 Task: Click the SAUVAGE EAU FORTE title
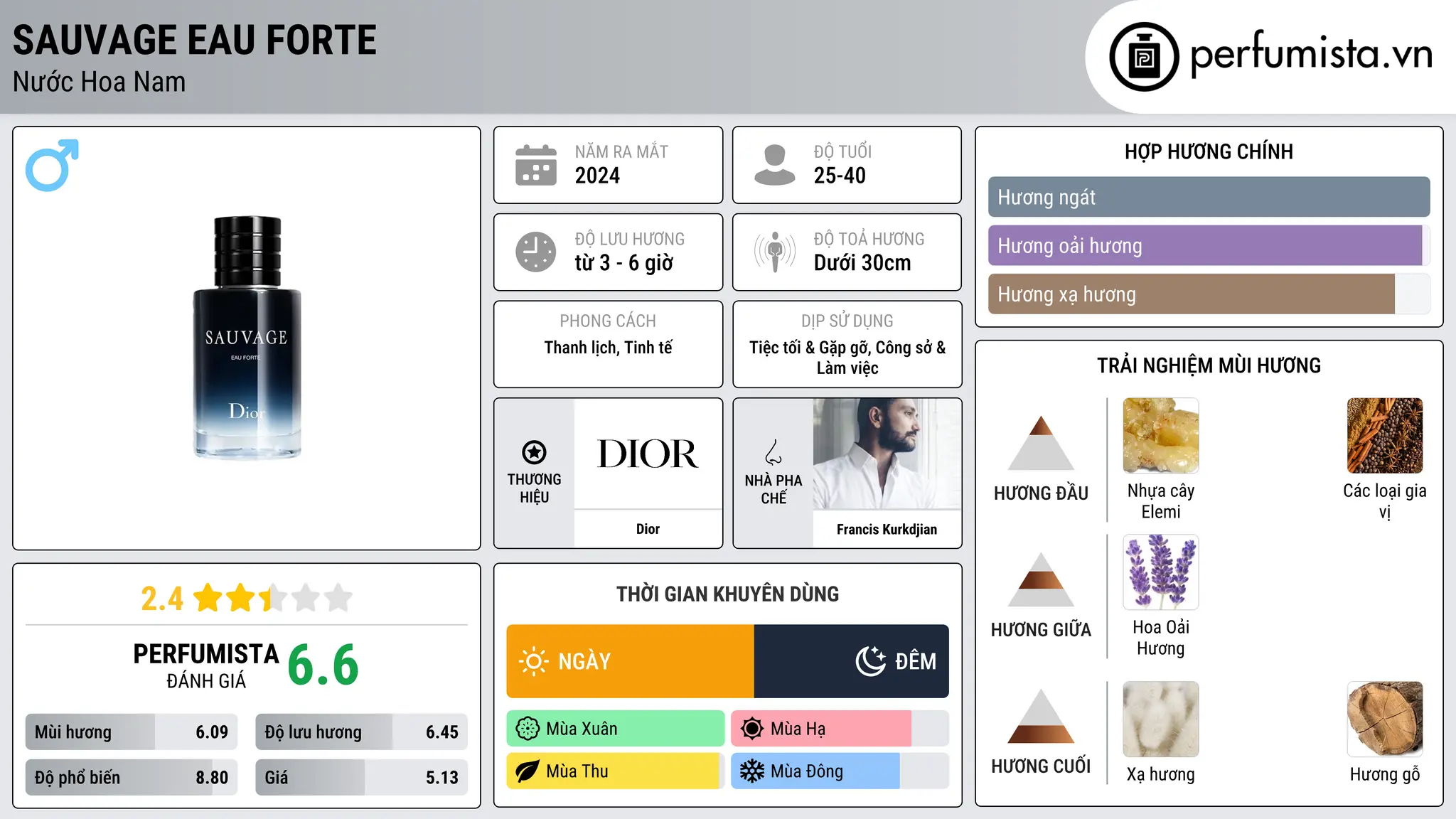click(195, 40)
